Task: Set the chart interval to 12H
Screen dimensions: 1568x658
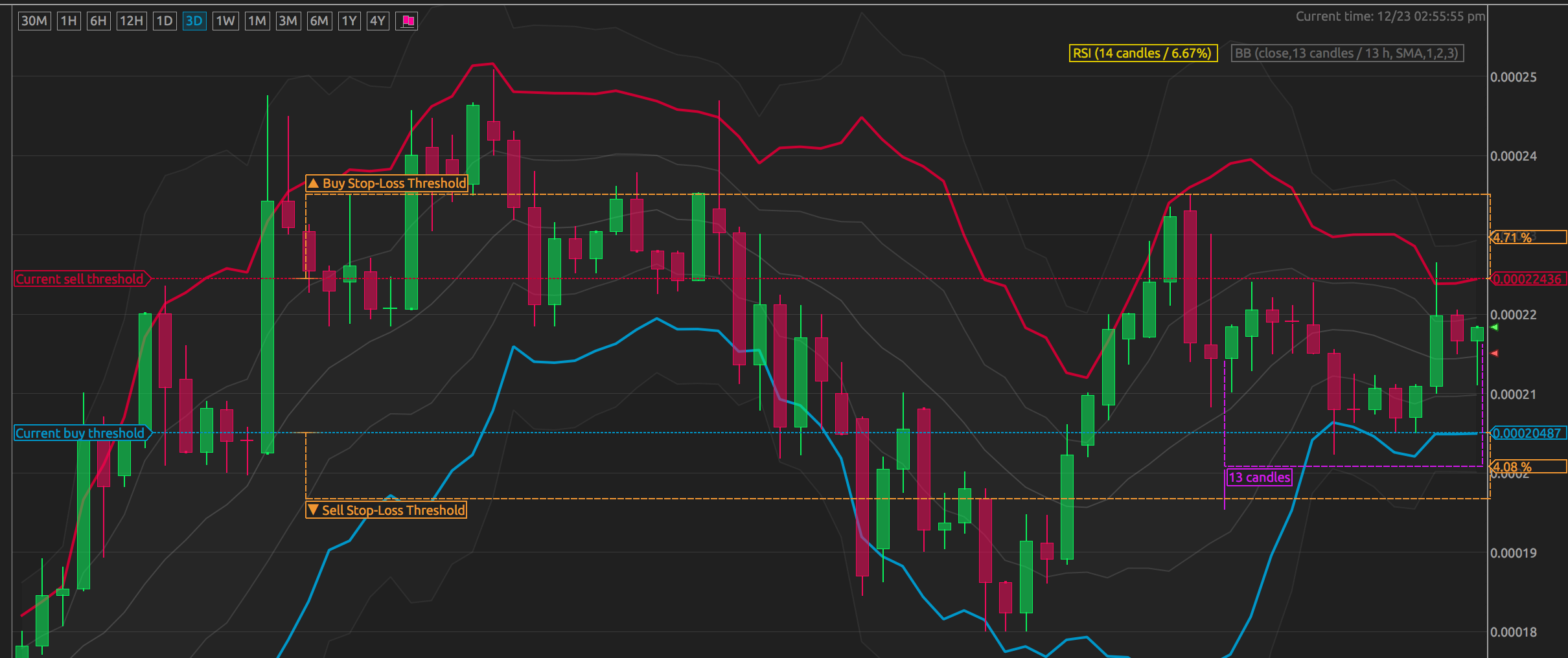Action: point(132,21)
